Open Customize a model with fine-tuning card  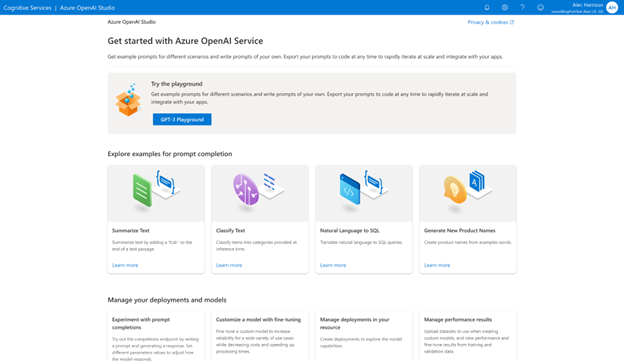click(260, 336)
